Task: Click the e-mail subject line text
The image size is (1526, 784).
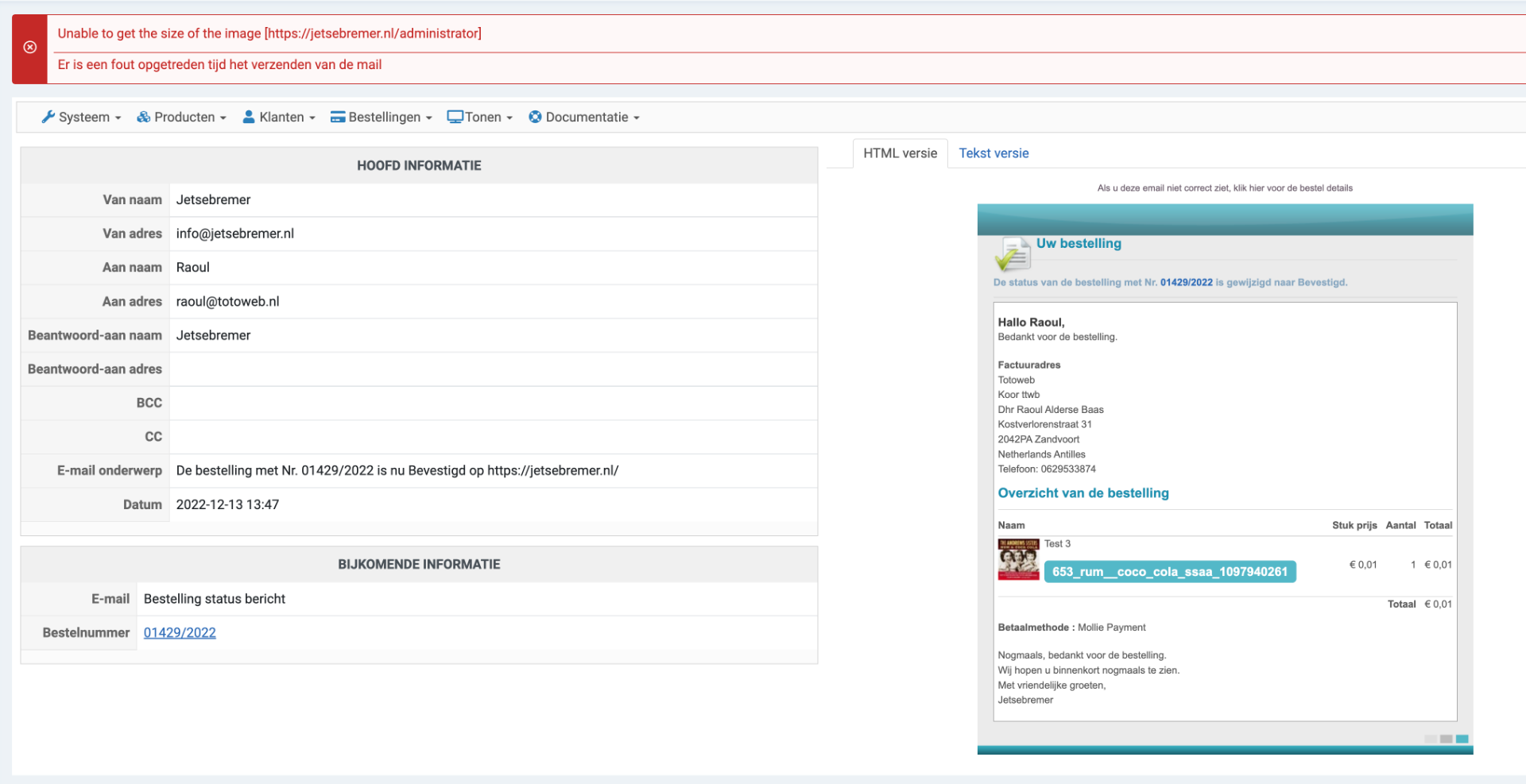Action: (397, 470)
